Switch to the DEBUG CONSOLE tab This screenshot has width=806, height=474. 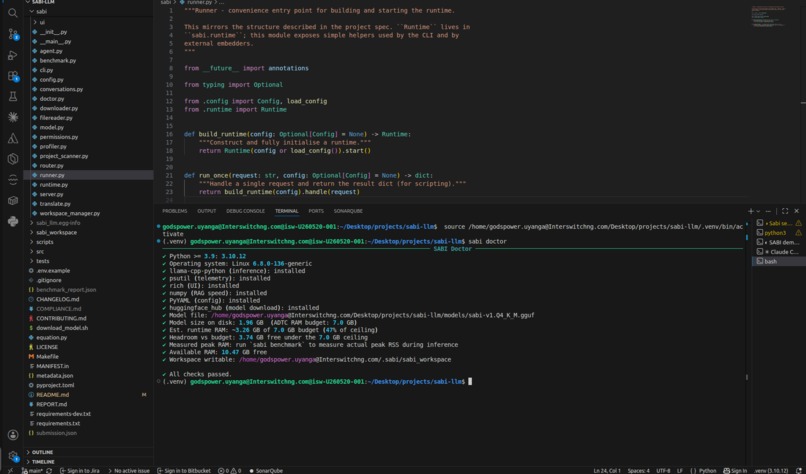(x=245, y=211)
